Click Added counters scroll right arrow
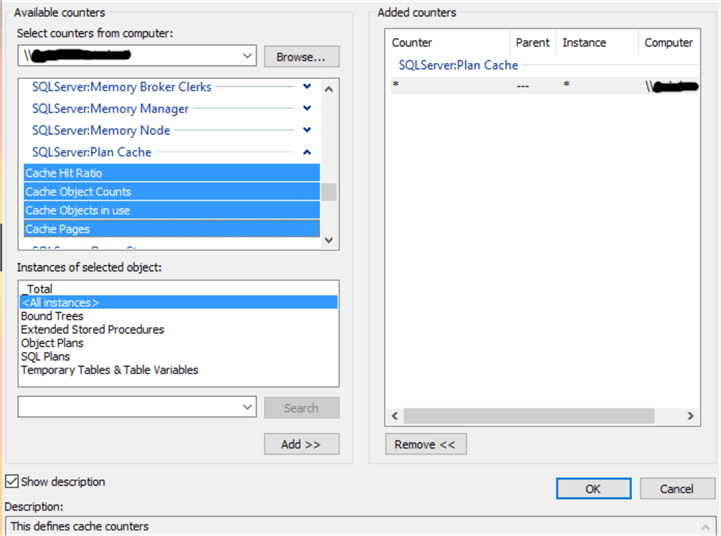 pos(691,416)
